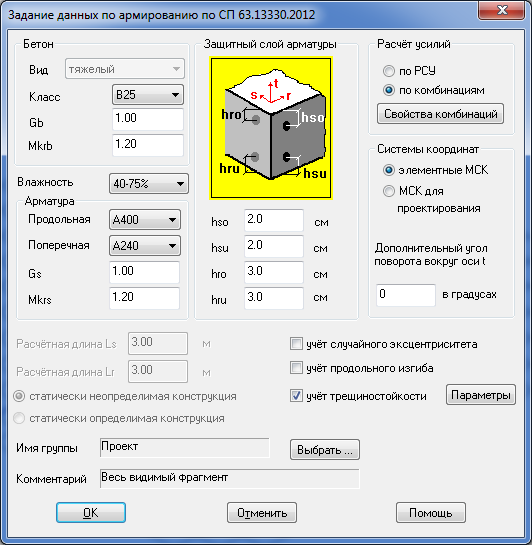
Task: Open the transverse rebar A240 dropdown
Action: [145, 246]
